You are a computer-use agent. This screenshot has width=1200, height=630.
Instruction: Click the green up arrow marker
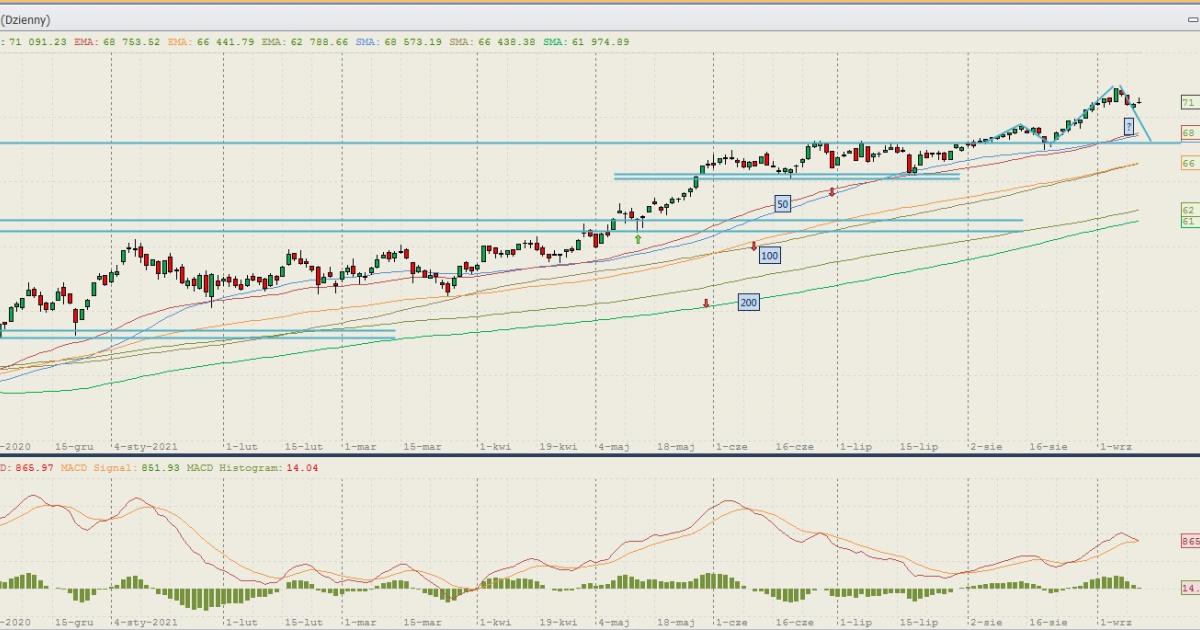[x=638, y=239]
